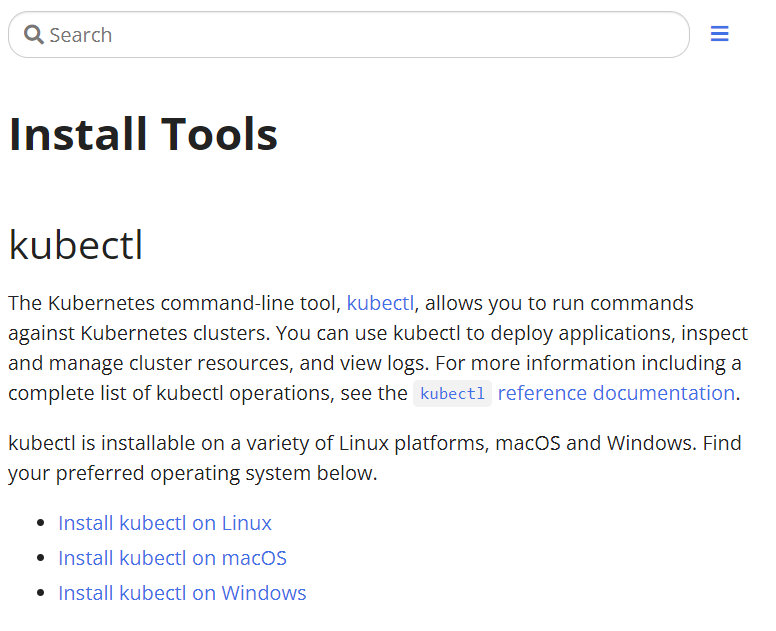Click the kubectl section heading
Viewport: 776px width, 631px height.
76,245
